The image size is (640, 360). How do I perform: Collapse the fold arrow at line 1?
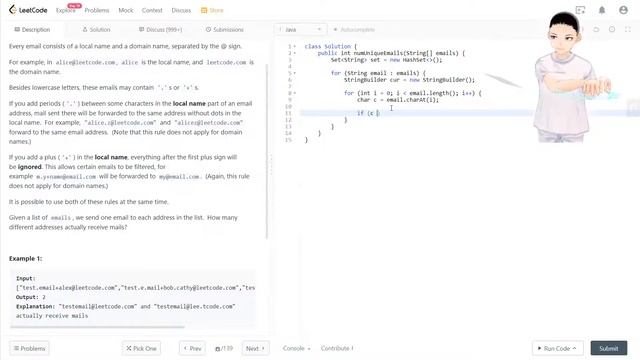[x=295, y=47]
